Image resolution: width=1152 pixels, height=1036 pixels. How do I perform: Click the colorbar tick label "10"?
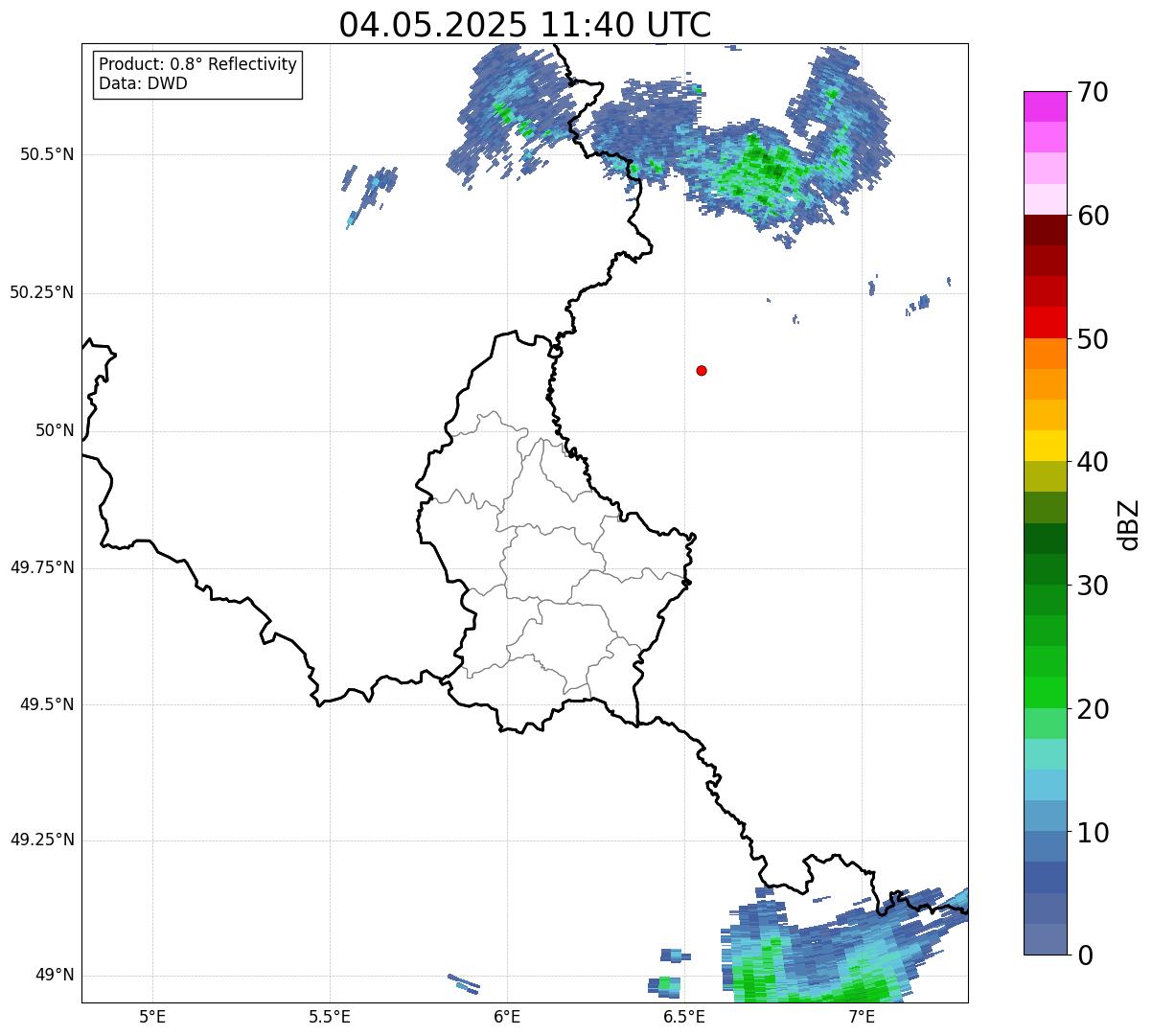[1093, 832]
